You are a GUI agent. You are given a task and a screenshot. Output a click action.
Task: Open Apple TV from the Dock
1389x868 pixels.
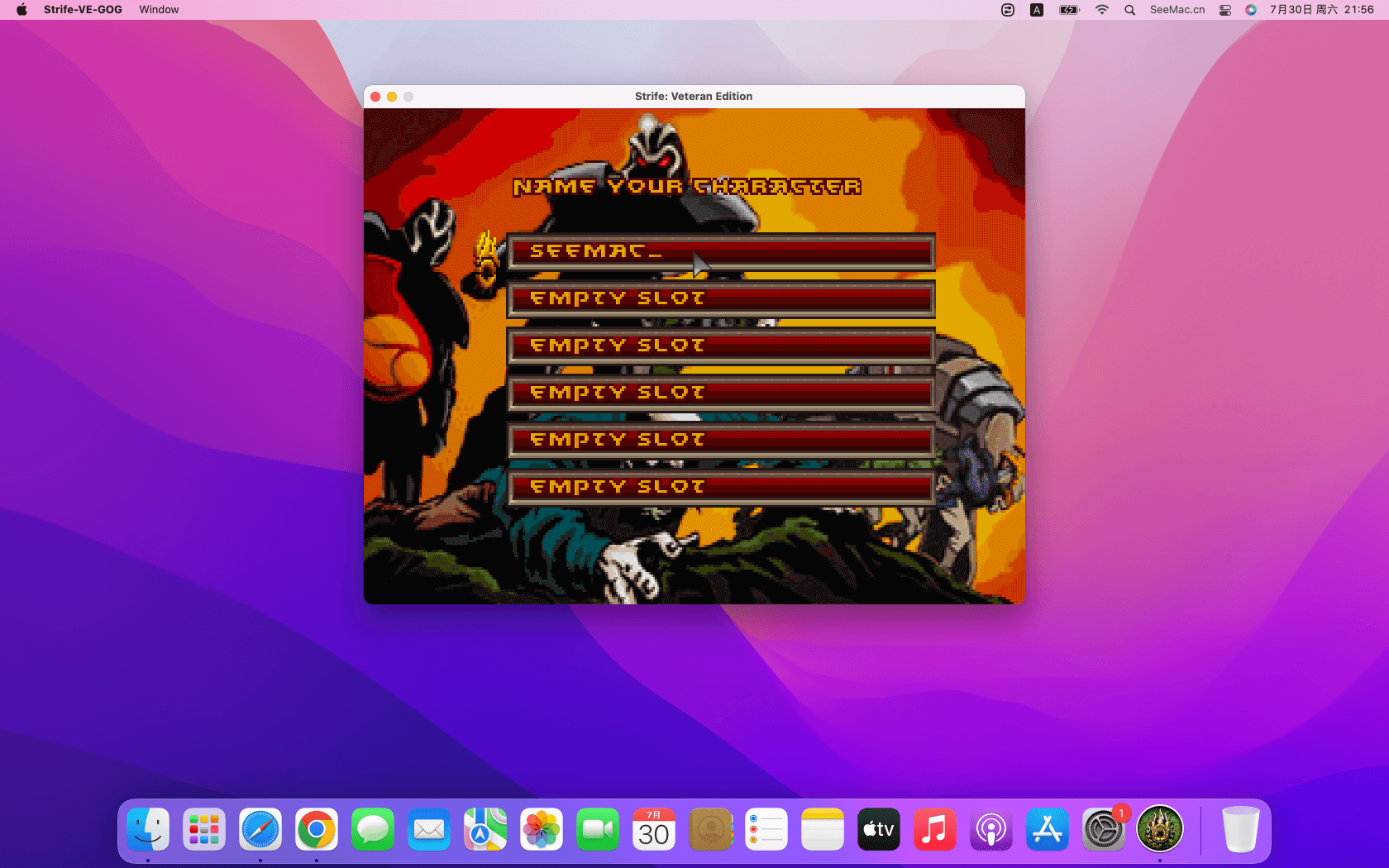879,829
